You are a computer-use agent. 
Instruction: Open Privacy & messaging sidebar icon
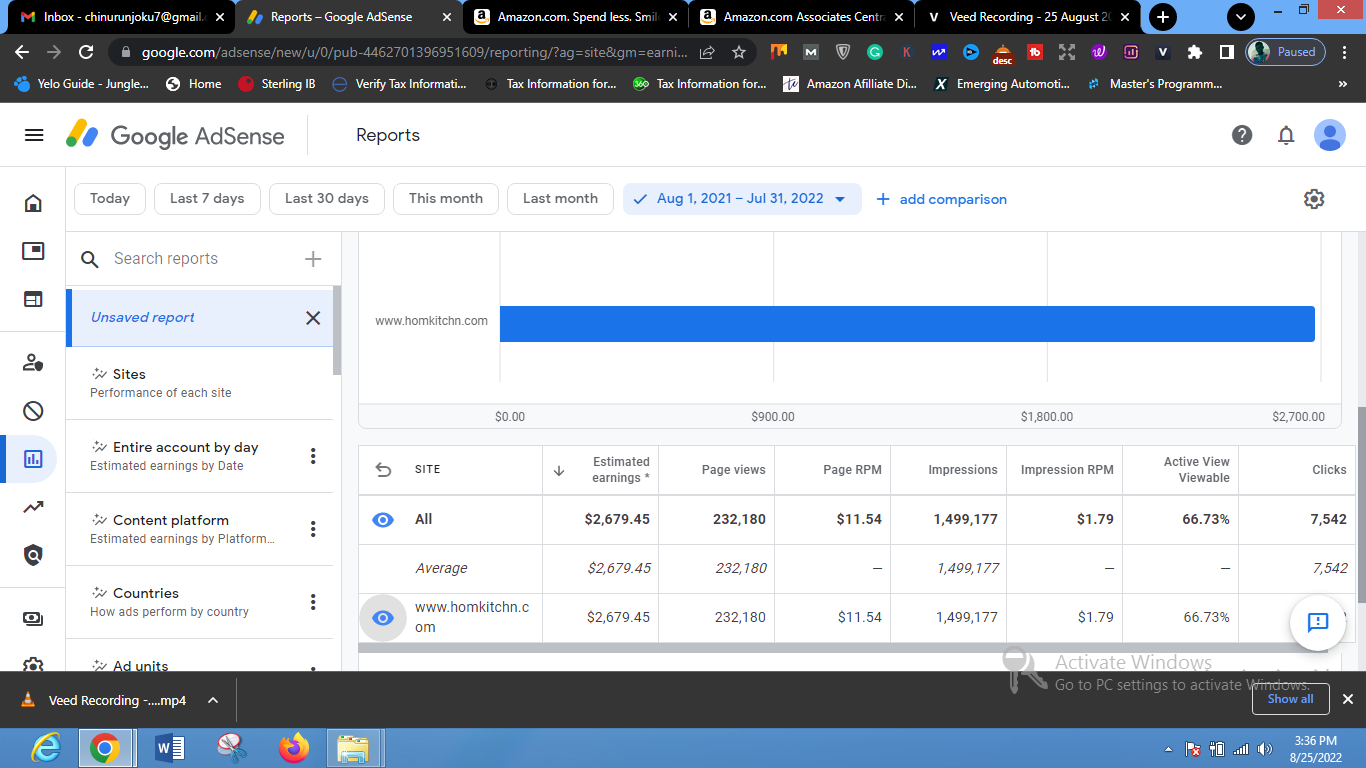[x=33, y=363]
